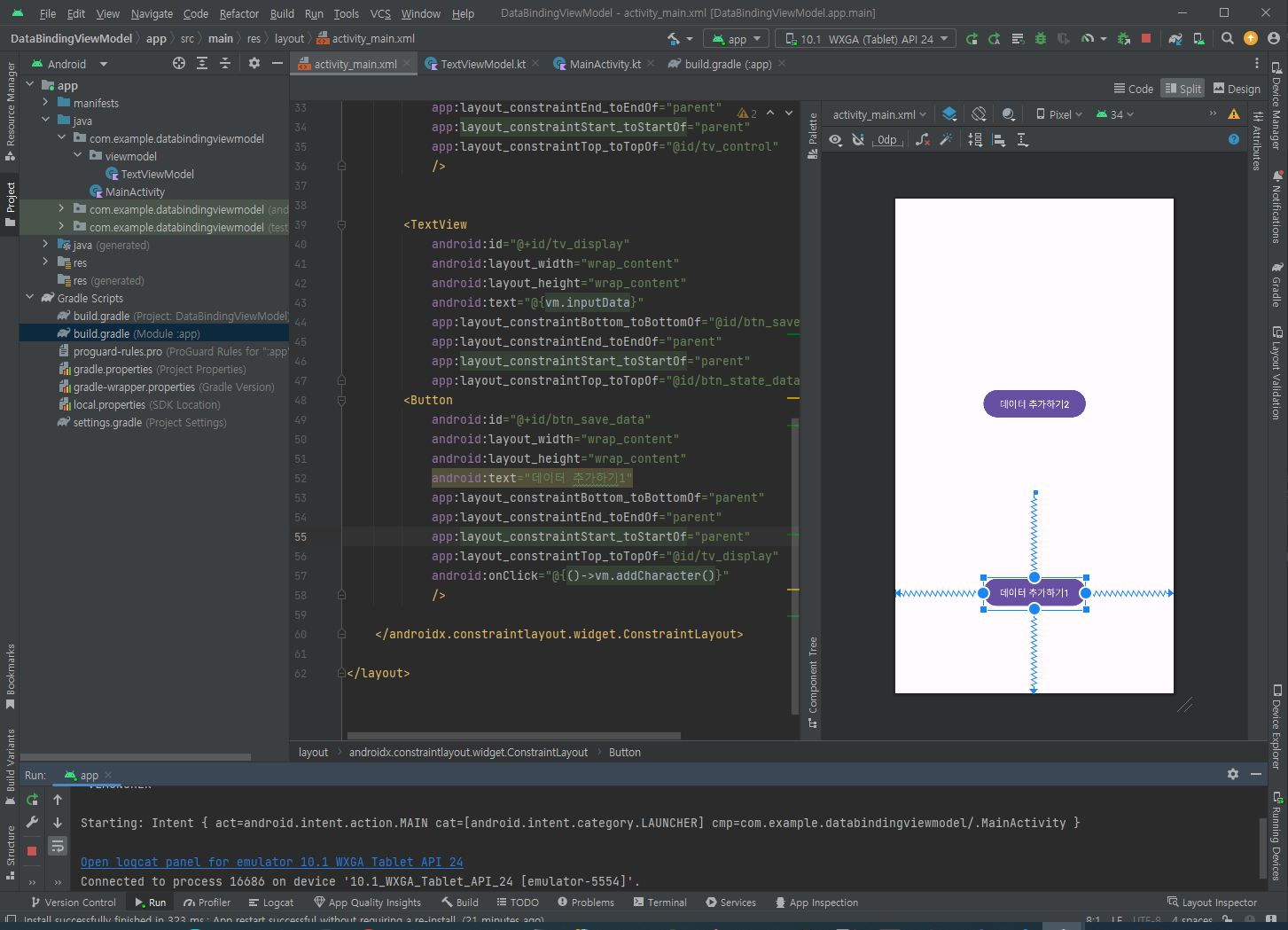
Task: Click Expand All in Project panel
Action: pos(202,63)
